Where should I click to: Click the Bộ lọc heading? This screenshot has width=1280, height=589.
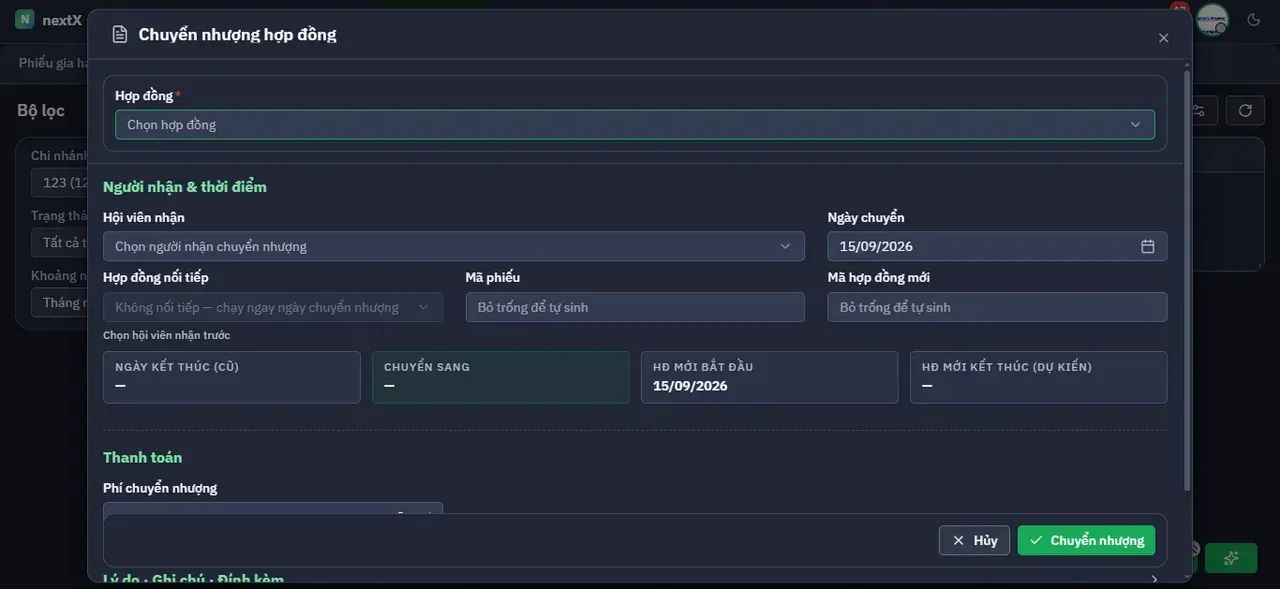click(41, 110)
